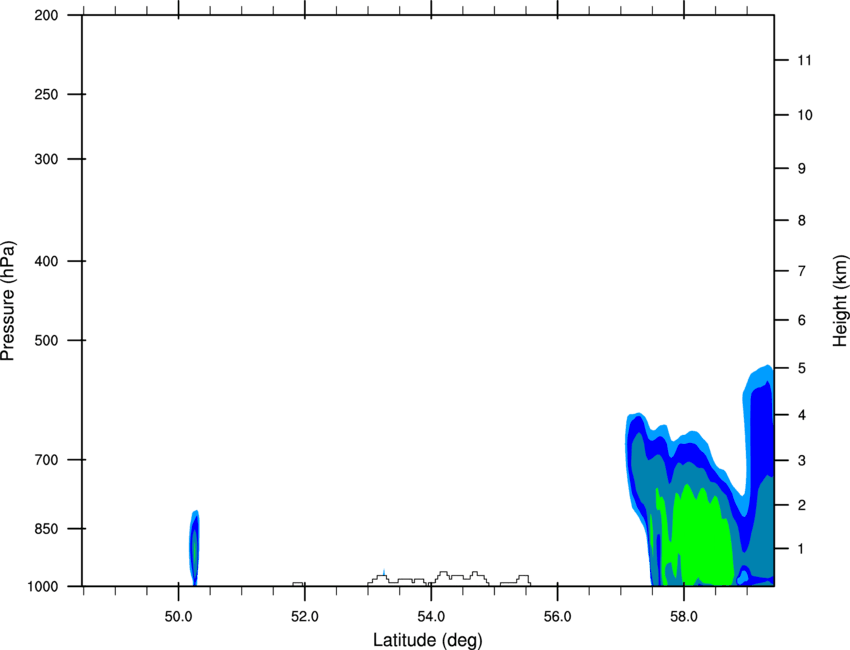Click the 'Latitude (deg)' axis title
Viewport: 850px width, 650px height.
427,640
